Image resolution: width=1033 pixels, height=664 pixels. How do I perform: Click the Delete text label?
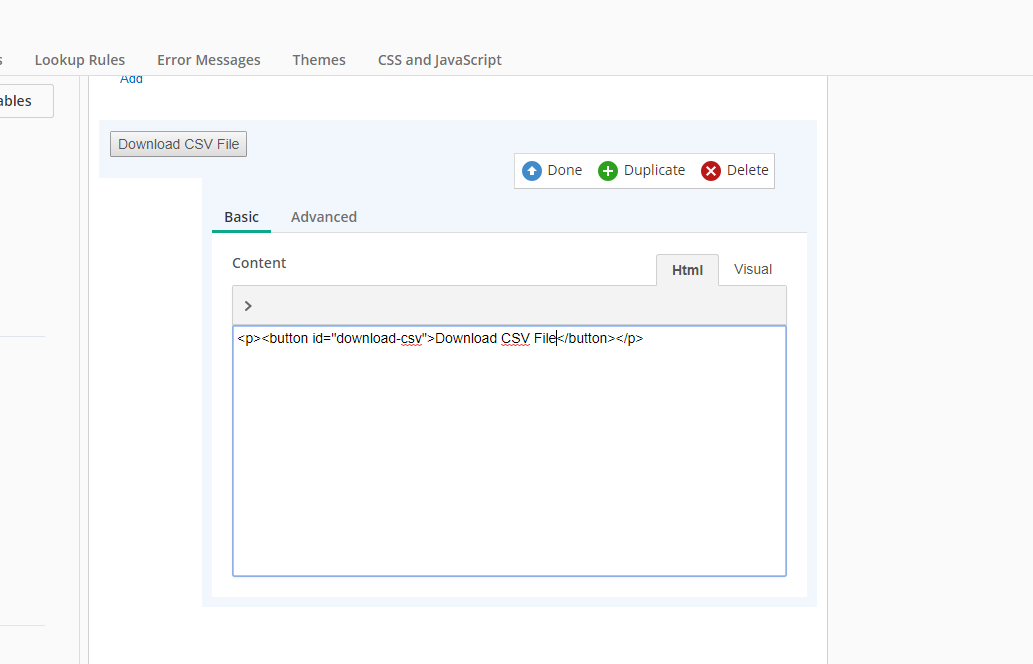(x=747, y=170)
